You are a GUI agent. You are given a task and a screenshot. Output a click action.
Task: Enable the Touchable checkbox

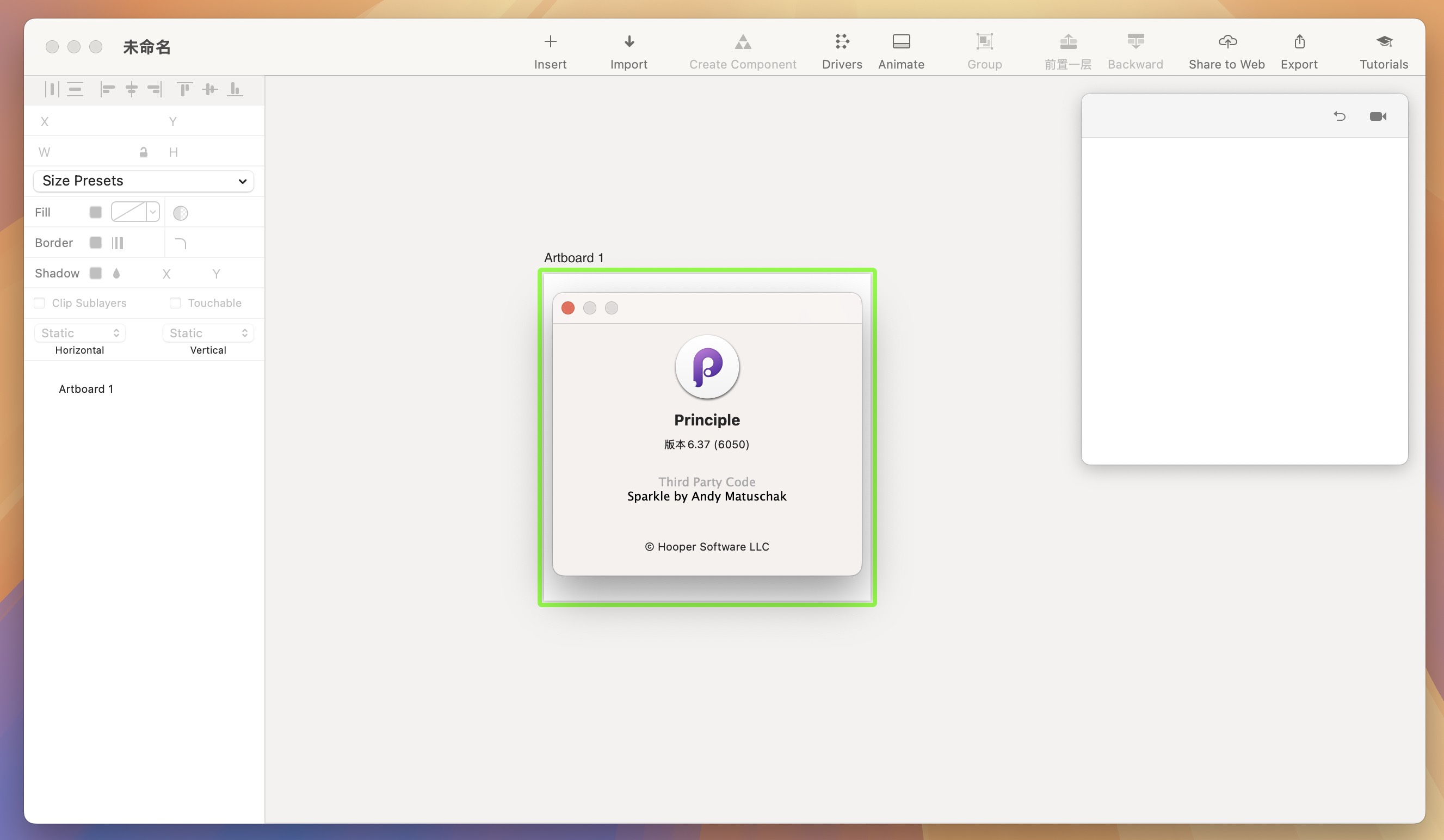point(175,302)
